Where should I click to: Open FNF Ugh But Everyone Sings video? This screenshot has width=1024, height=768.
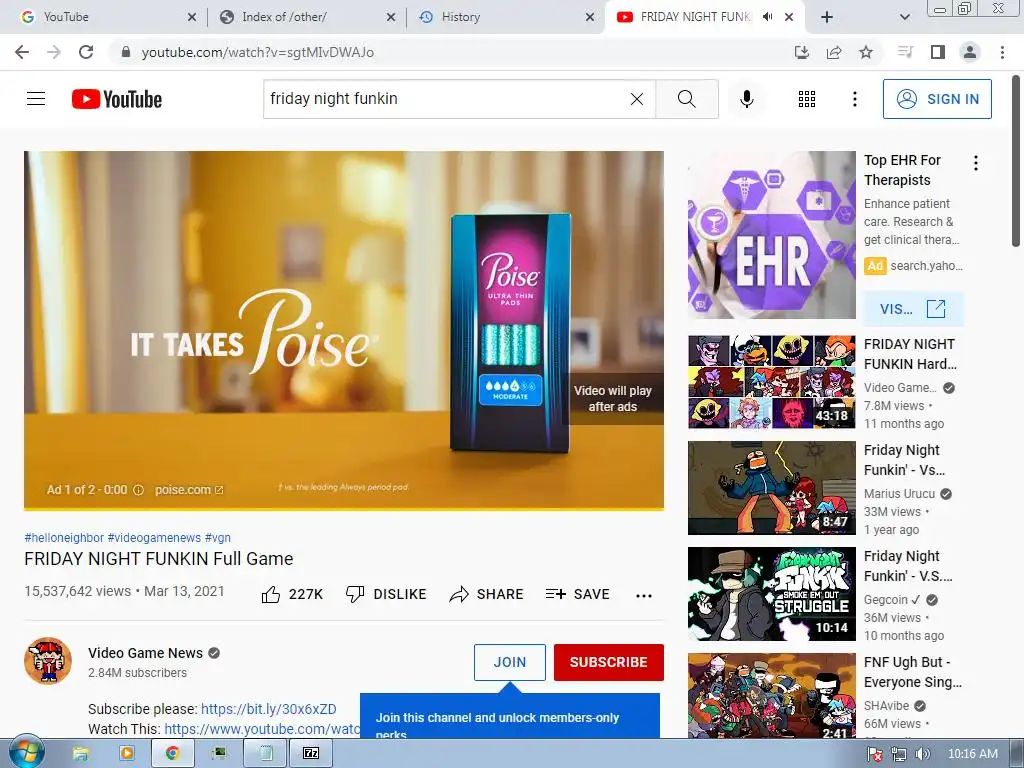[771, 696]
